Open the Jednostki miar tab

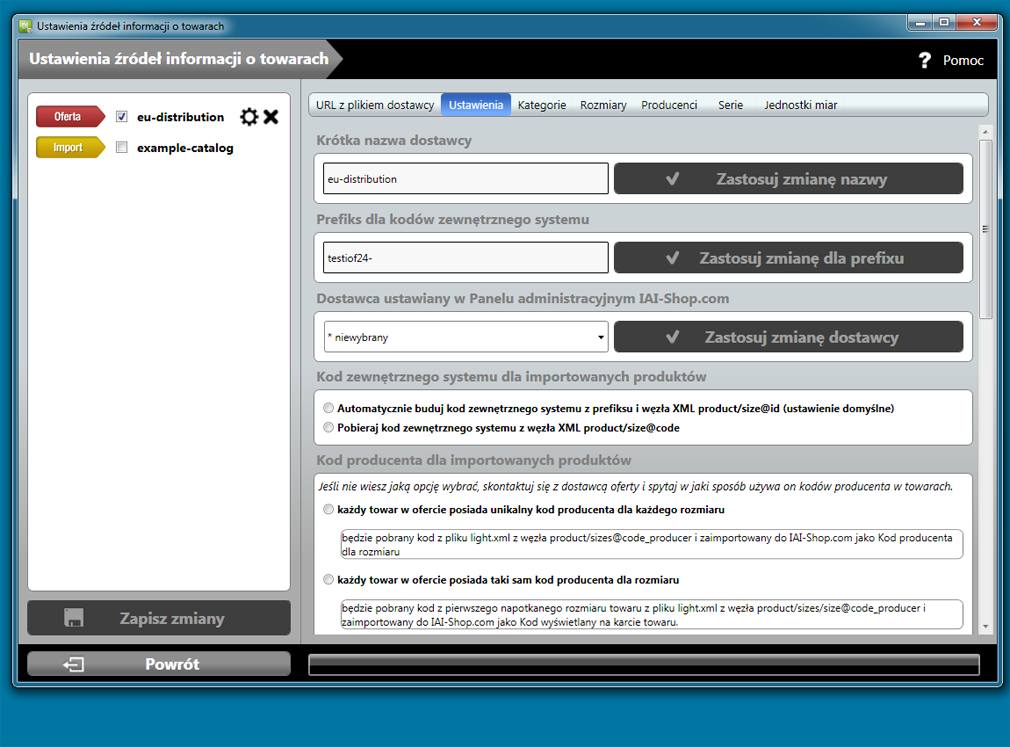coord(801,105)
